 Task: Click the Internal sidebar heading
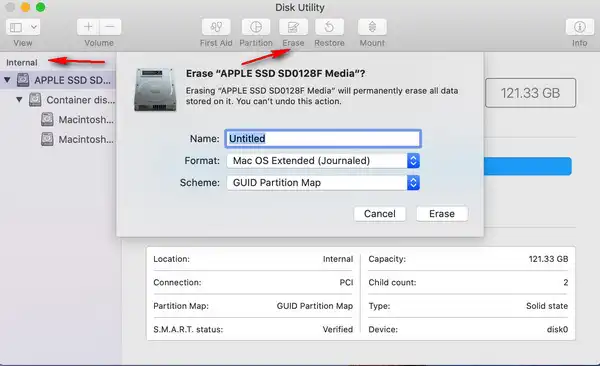(x=22, y=62)
